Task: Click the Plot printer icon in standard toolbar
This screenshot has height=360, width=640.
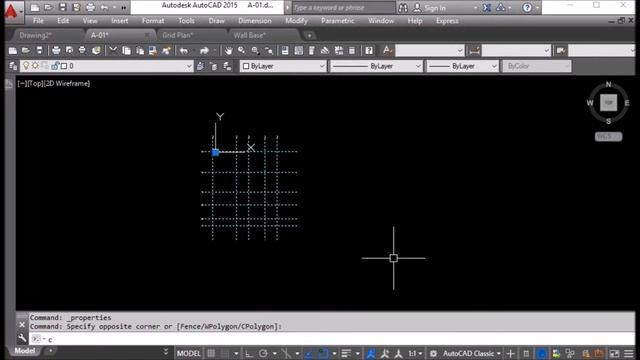Action: 56,51
